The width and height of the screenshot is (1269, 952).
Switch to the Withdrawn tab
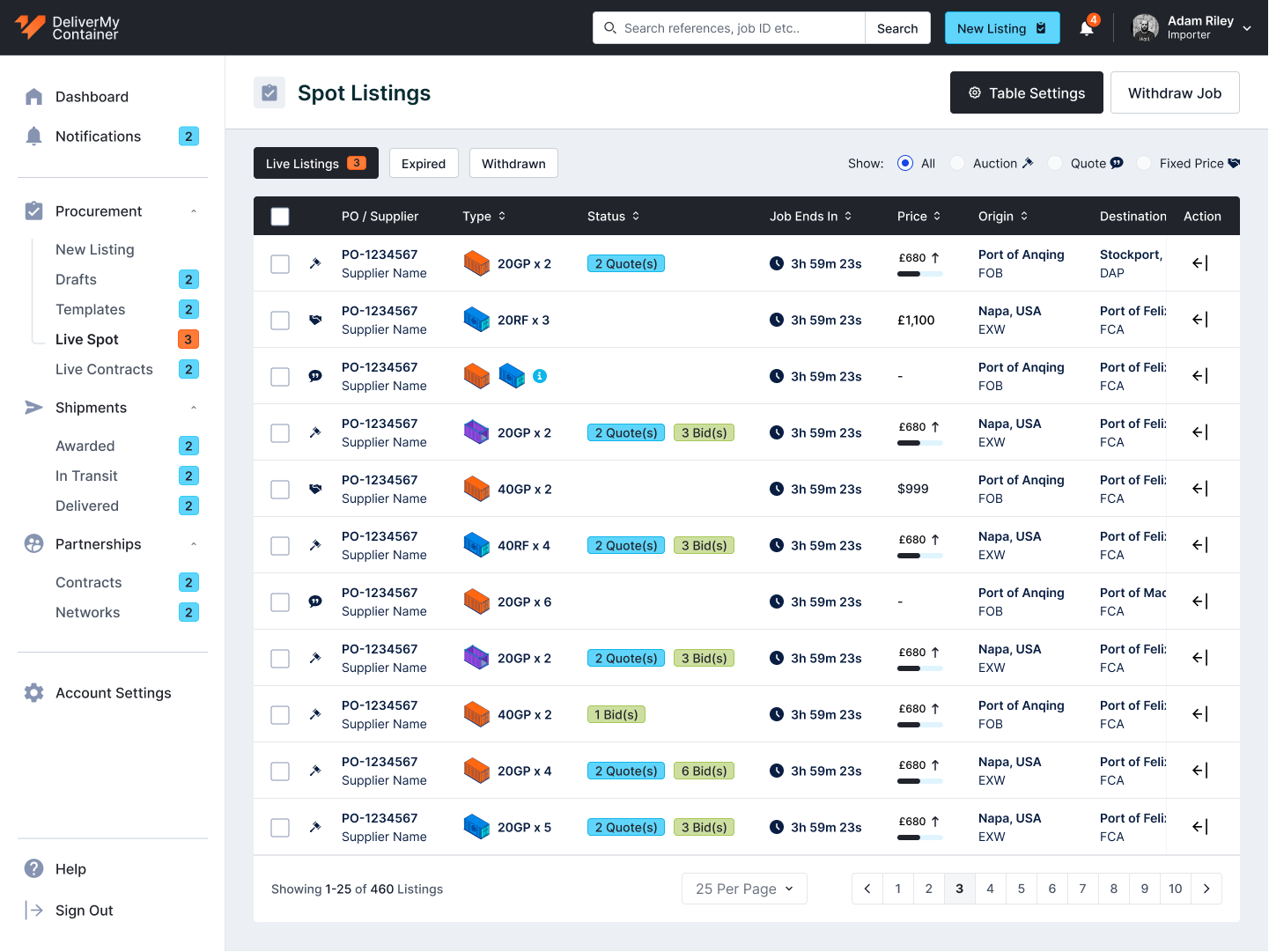click(x=513, y=163)
